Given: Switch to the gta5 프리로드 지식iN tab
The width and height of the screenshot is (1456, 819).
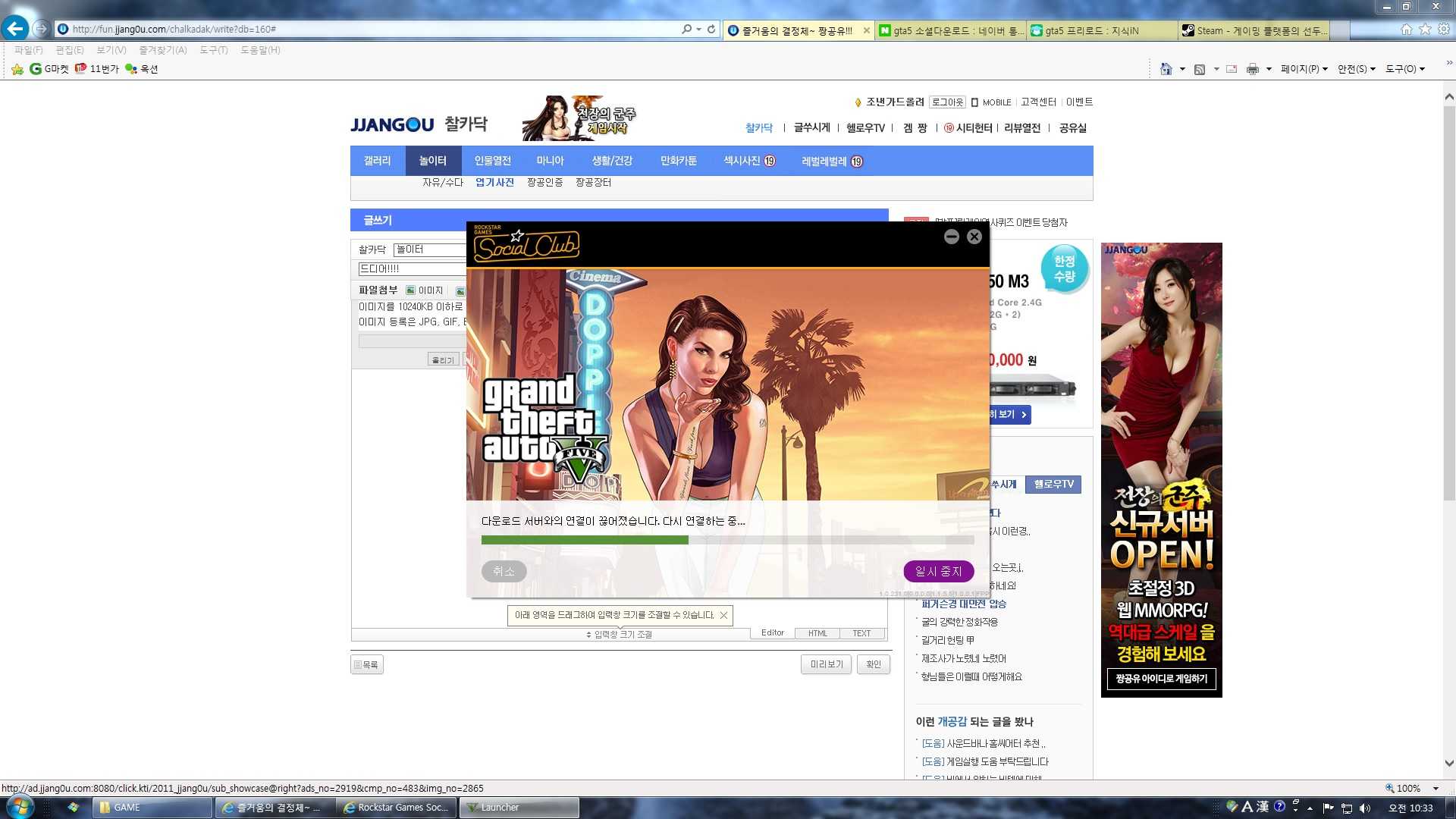Looking at the screenshot, I should coord(1102,30).
